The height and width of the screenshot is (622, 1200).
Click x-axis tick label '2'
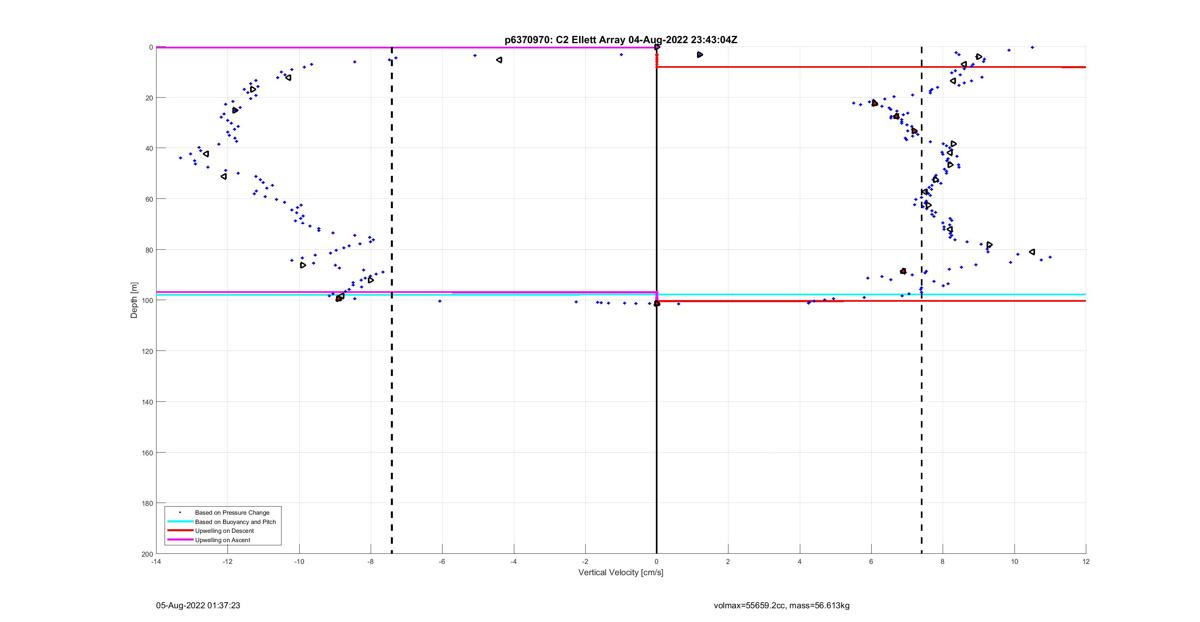[728, 562]
